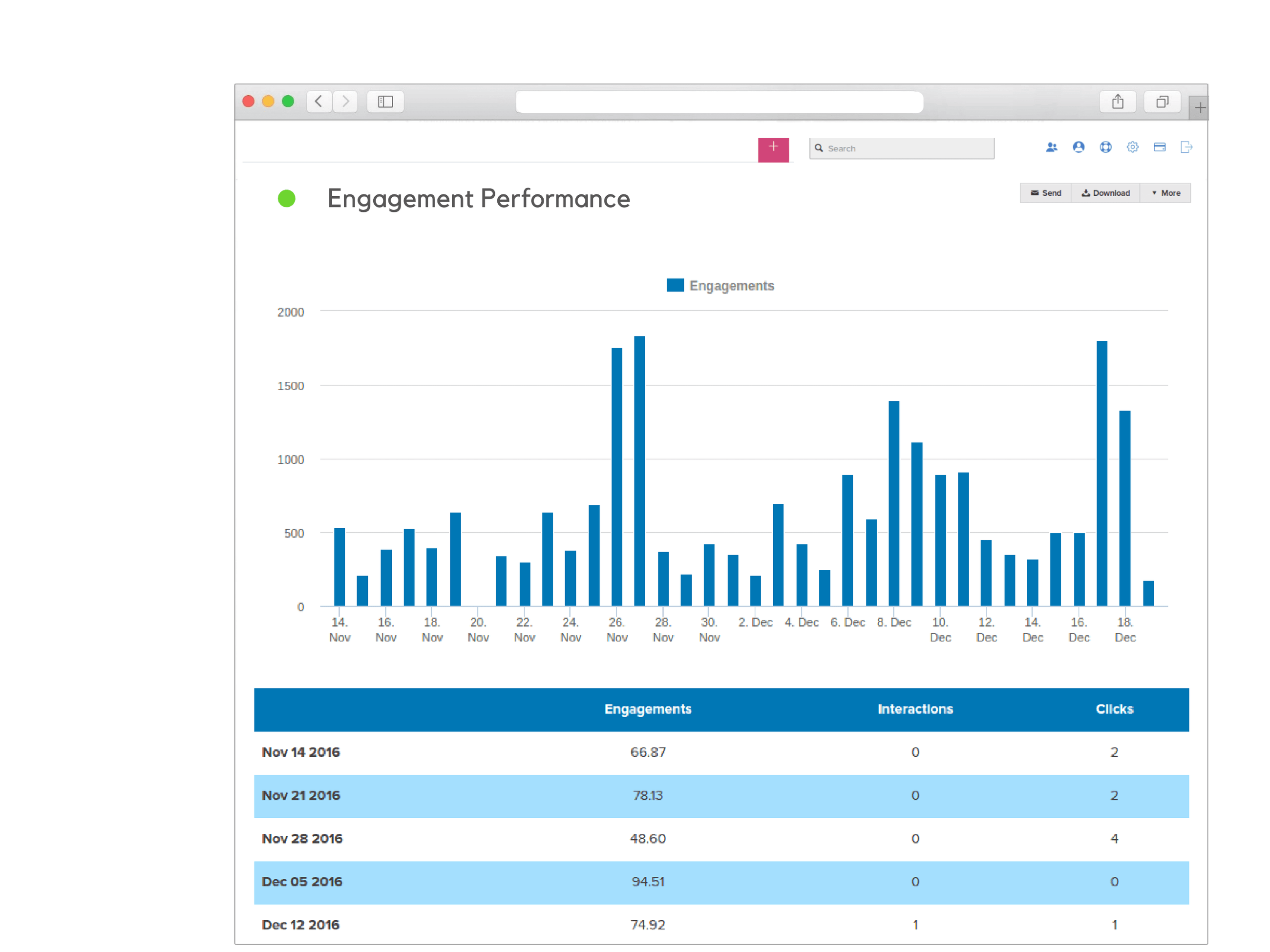Click the pink plus icon to add new
This screenshot has width=1270, height=952.
(773, 149)
